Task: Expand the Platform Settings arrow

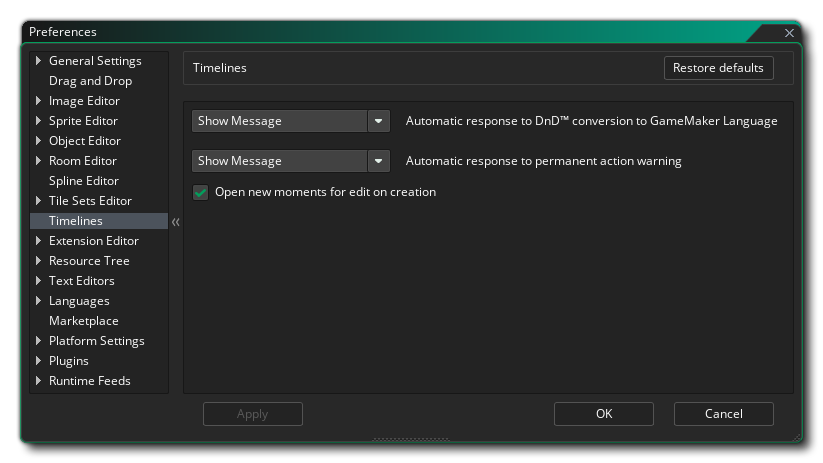Action: point(39,341)
